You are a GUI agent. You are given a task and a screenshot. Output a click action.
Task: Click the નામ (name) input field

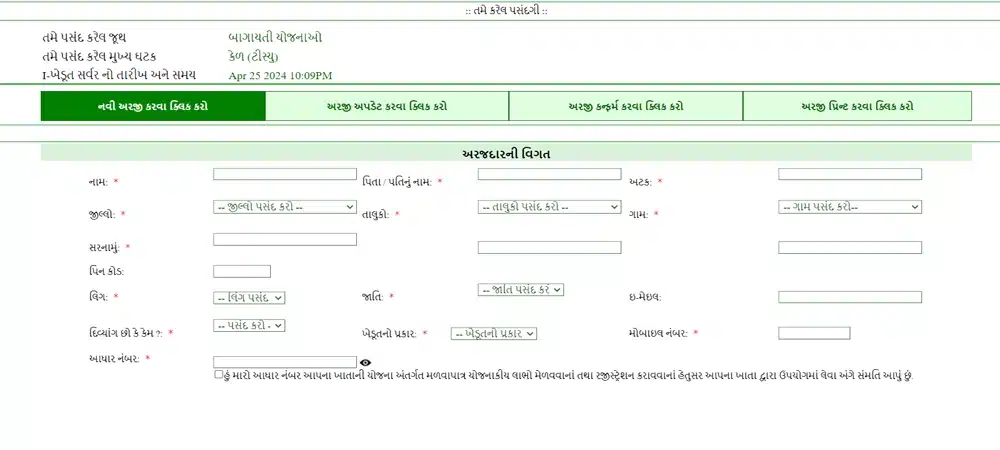point(285,174)
